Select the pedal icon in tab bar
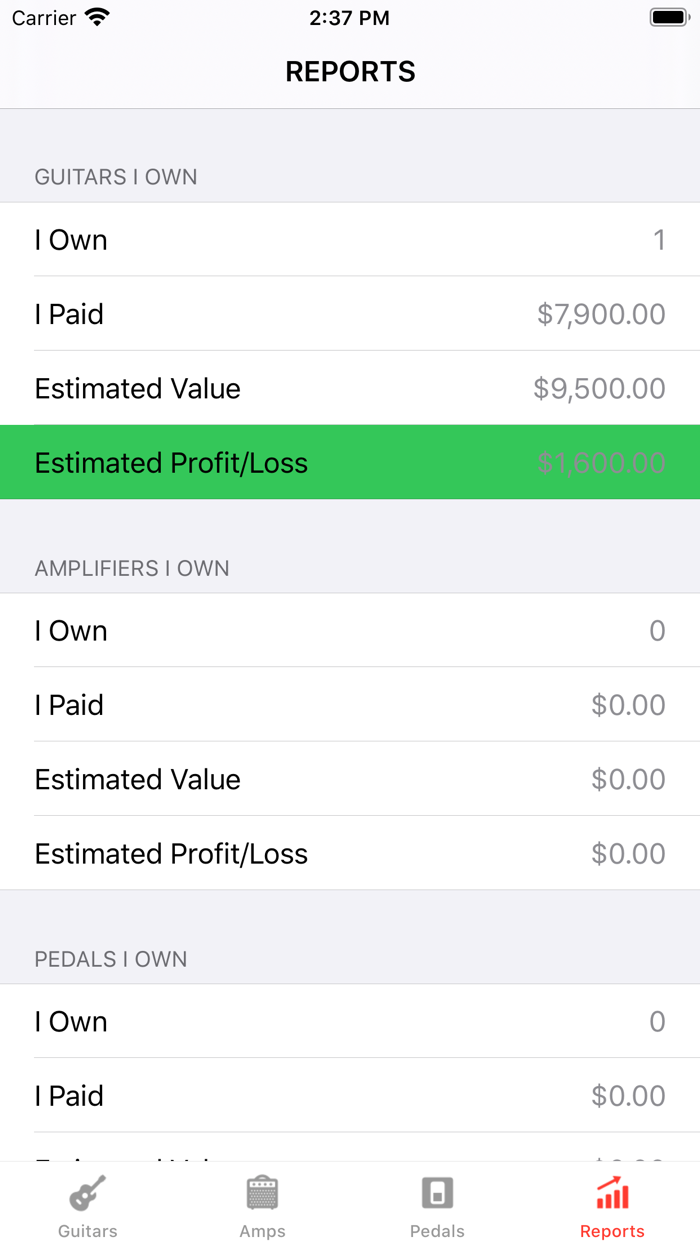The height and width of the screenshot is (1244, 700). click(x=437, y=1193)
